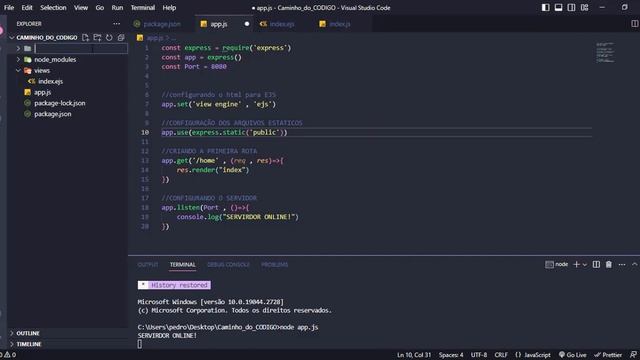Viewport: 640px width, 360px height.
Task: Select the TERMINAL panel tab
Action: pos(182,264)
